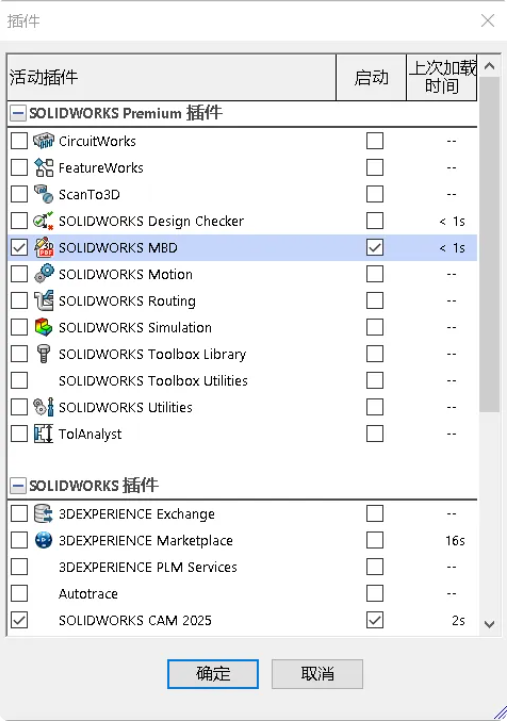Disable SOLIDWORKS CAM 2025 active checkbox
508x722 pixels.
[x=19, y=620]
